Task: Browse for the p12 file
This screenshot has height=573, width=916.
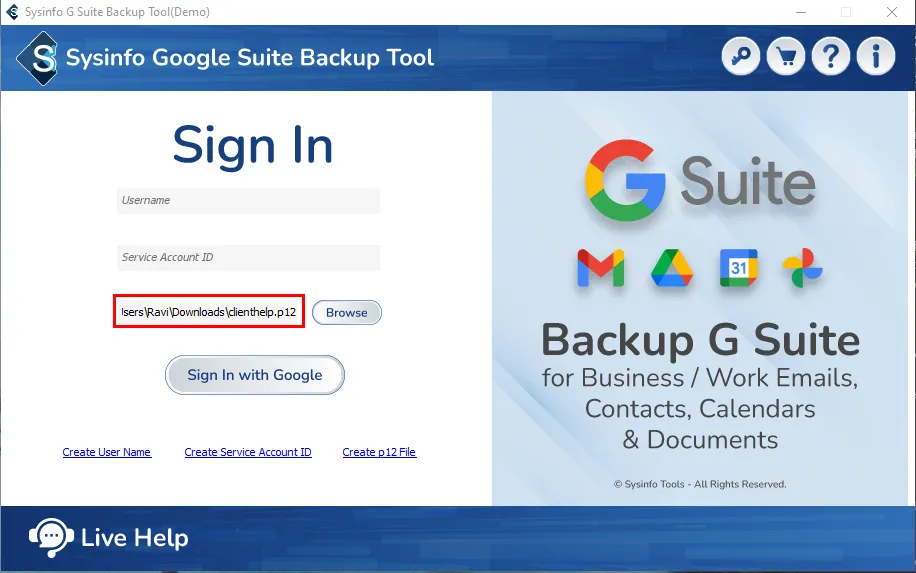Action: [346, 312]
